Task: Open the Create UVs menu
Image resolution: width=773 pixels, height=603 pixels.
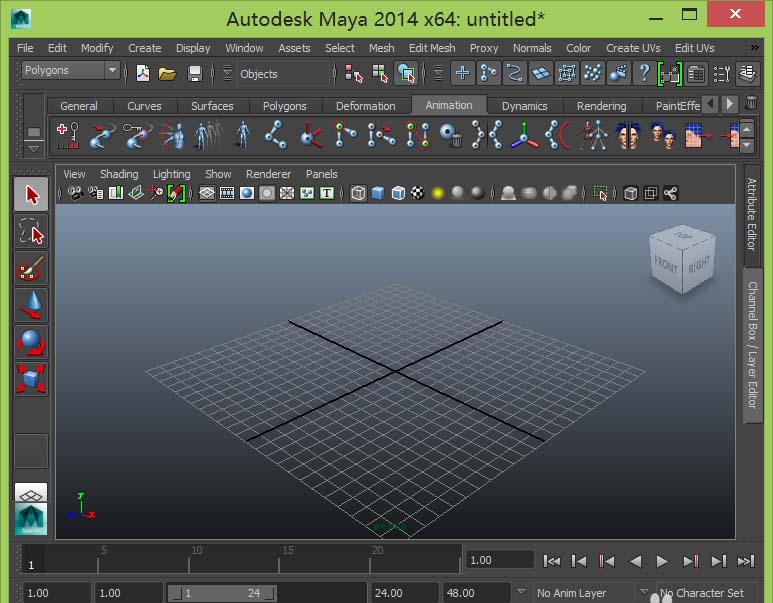Action: point(633,48)
